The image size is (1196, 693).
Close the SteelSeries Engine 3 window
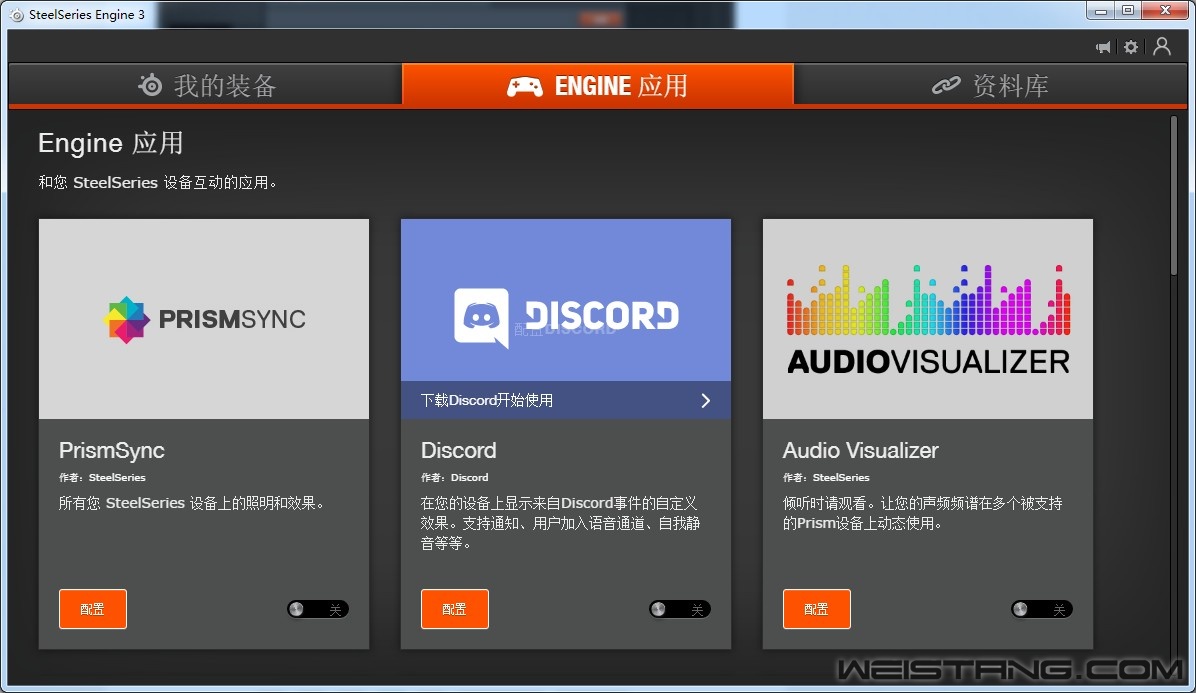tap(1165, 11)
